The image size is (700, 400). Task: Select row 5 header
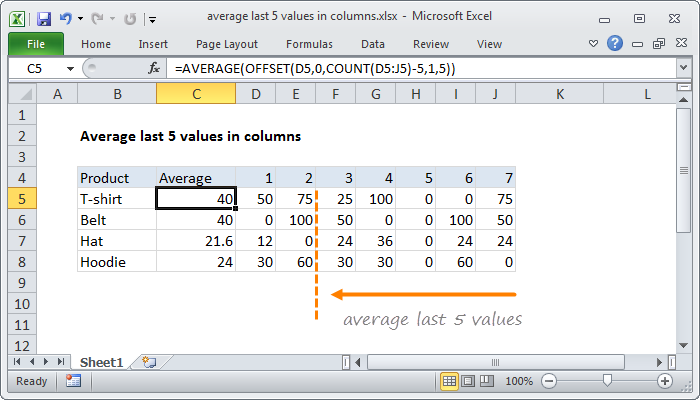tap(22, 199)
